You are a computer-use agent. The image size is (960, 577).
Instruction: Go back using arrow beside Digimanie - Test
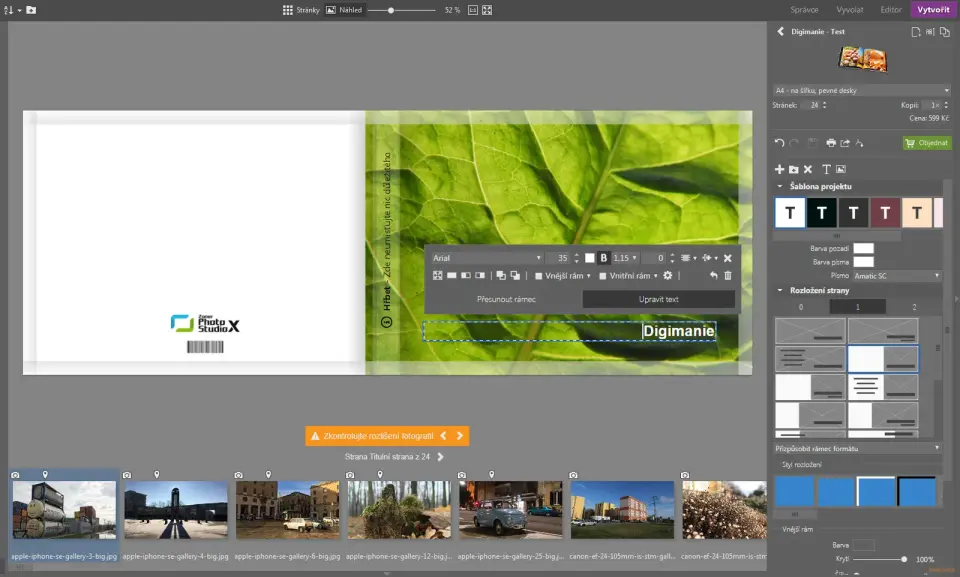tap(781, 32)
